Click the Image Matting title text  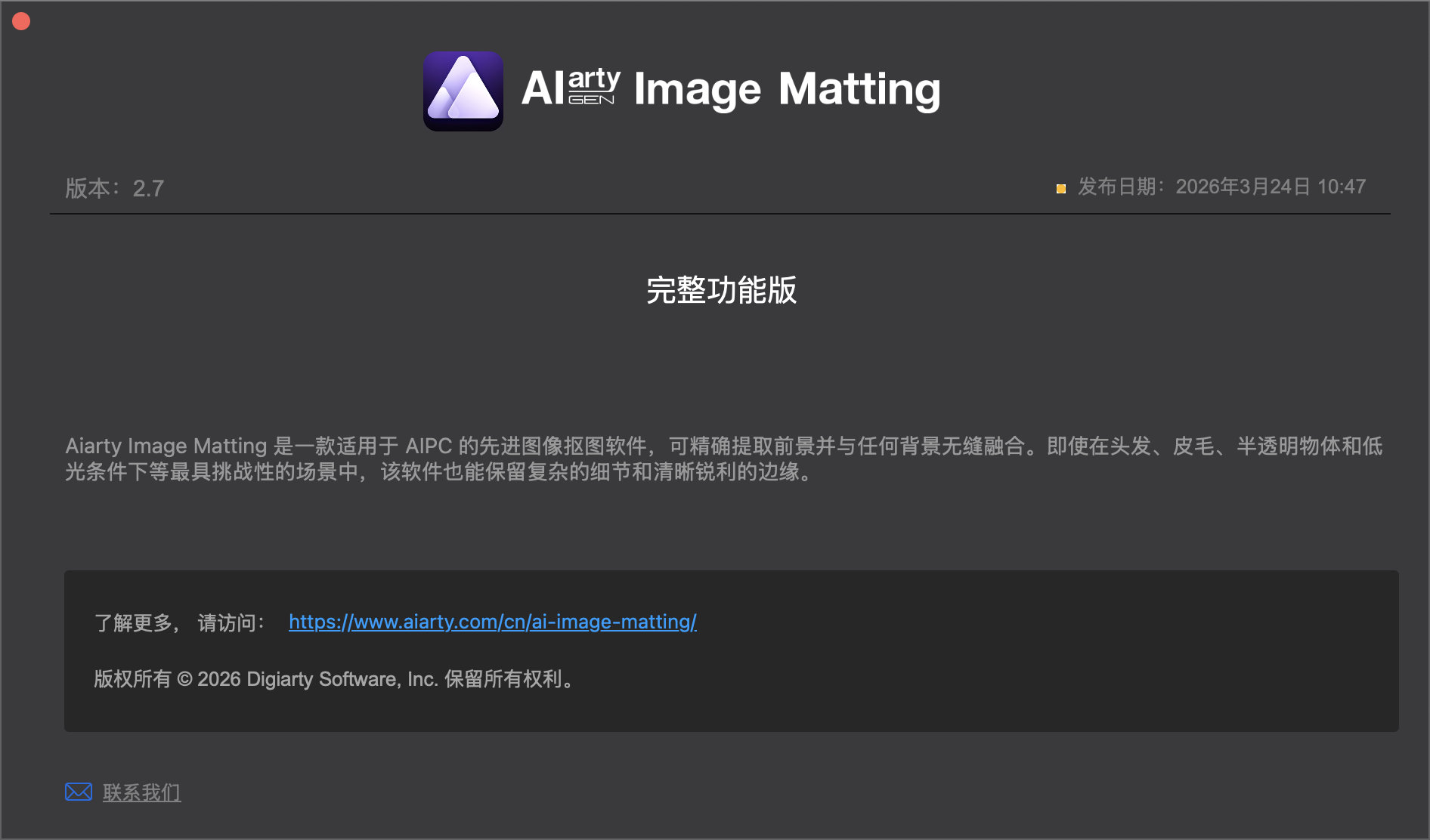(x=787, y=90)
